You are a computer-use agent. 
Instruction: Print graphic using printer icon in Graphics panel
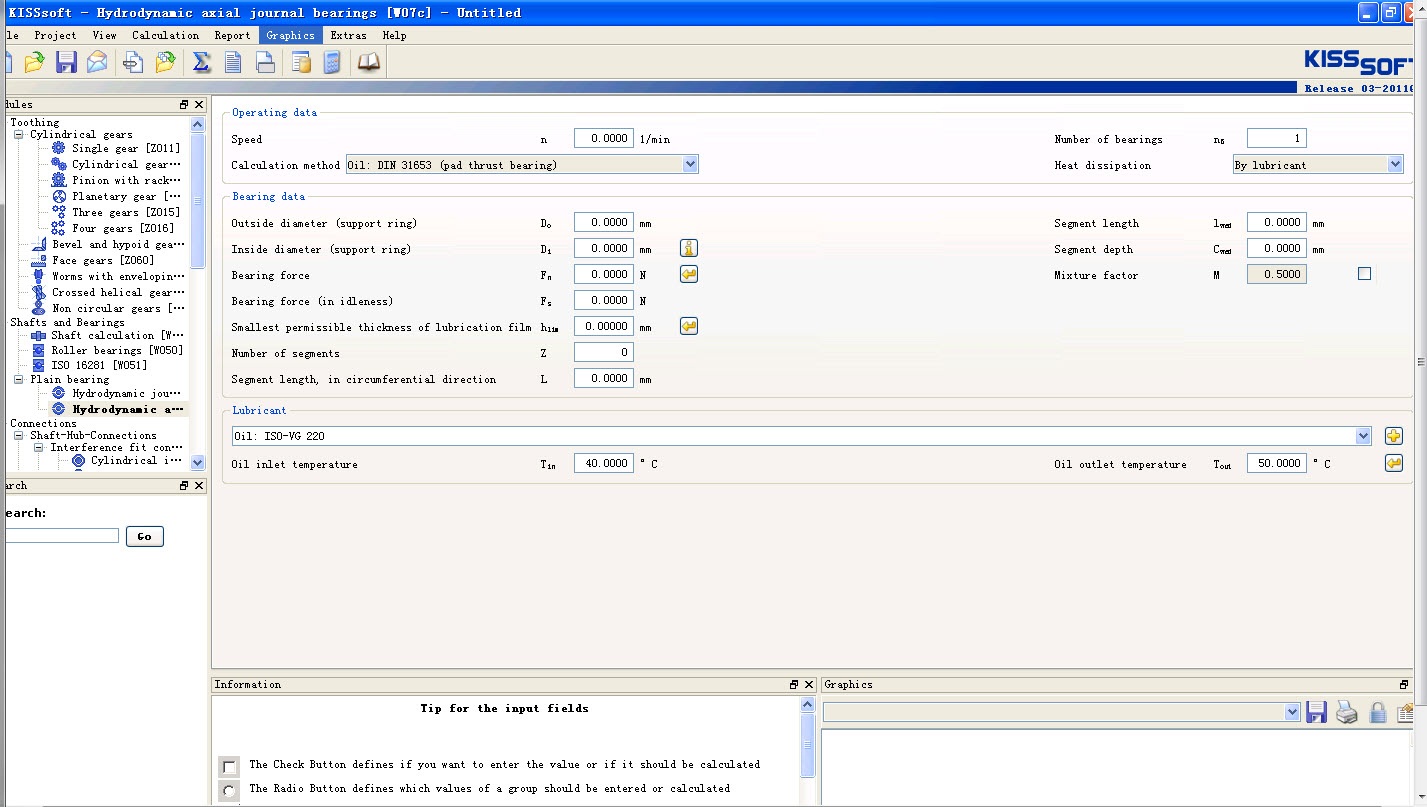[x=1347, y=712]
